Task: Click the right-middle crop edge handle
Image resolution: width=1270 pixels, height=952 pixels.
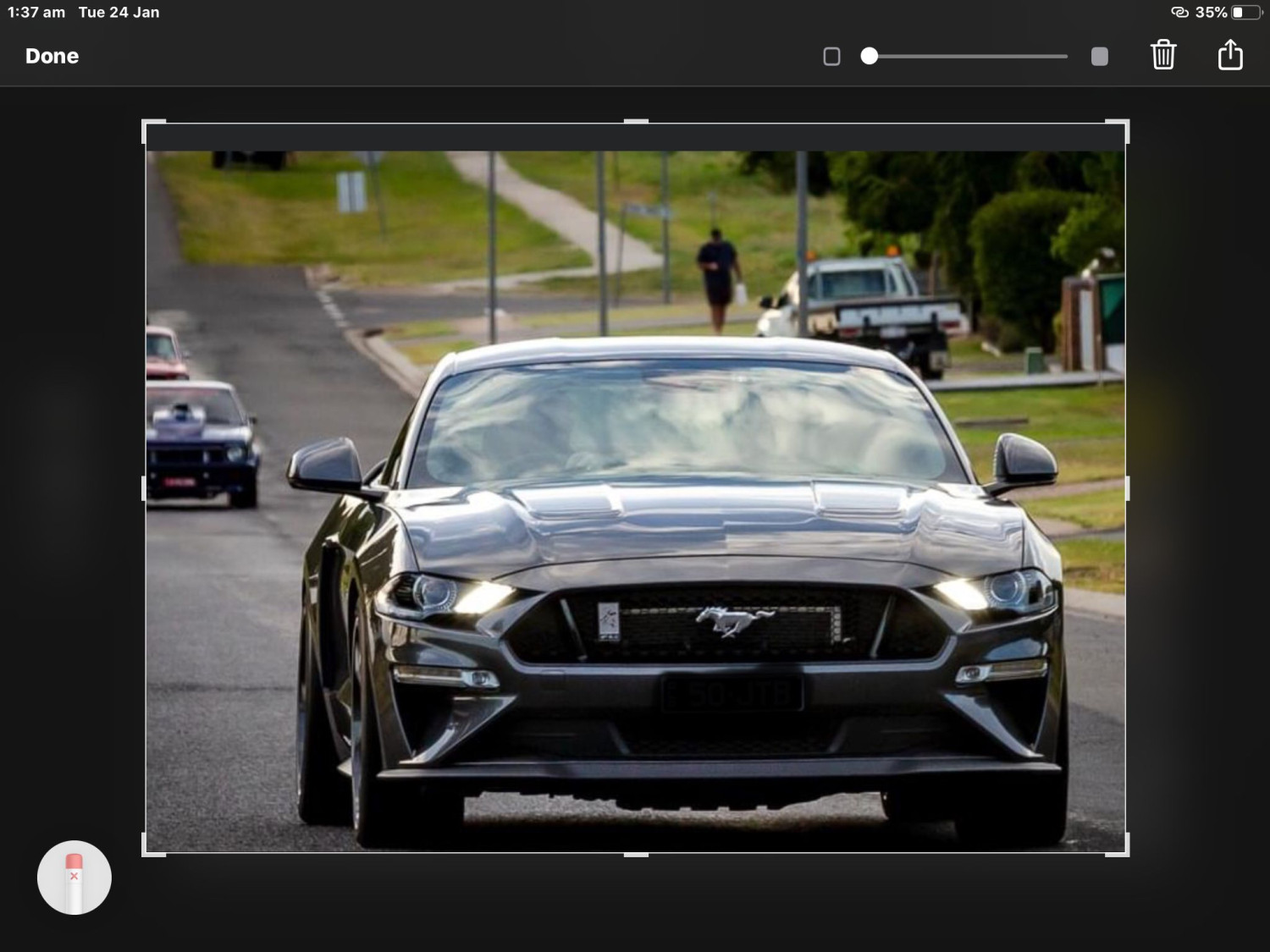Action: coord(1126,488)
